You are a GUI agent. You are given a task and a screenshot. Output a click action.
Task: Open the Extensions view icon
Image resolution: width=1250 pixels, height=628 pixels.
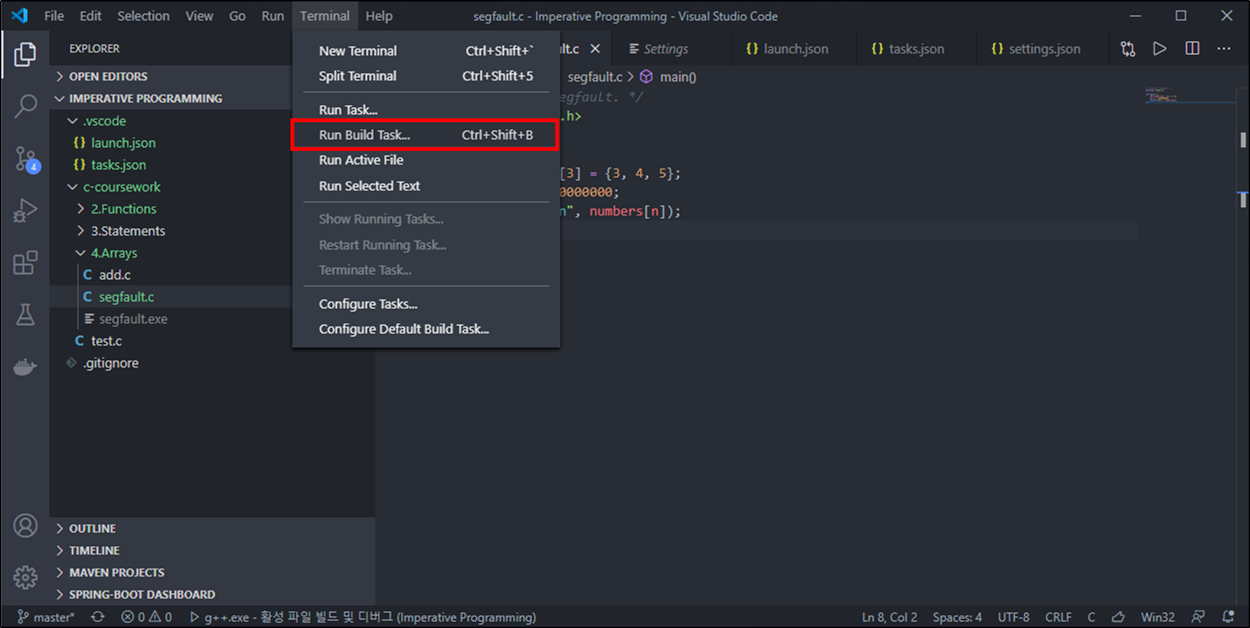pyautogui.click(x=25, y=263)
